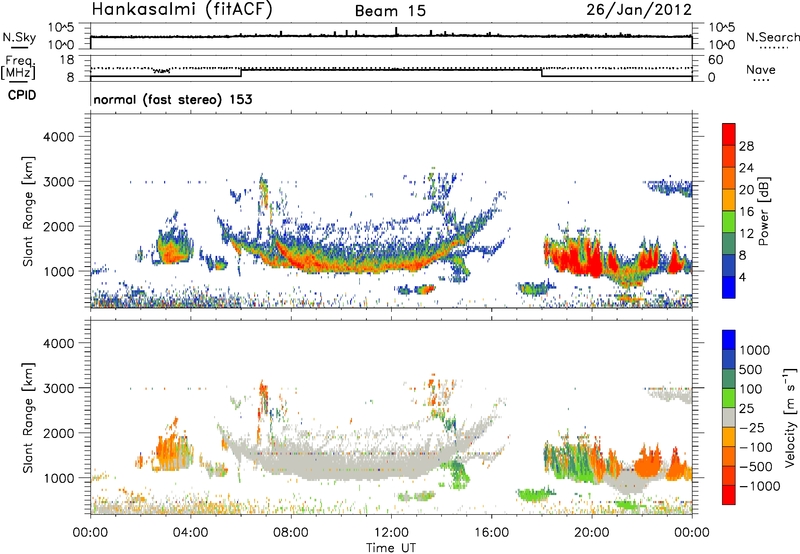Image resolution: width=800 pixels, height=554 pixels.
Task: Click the "4000" tick of the power panel
Action: (59, 137)
